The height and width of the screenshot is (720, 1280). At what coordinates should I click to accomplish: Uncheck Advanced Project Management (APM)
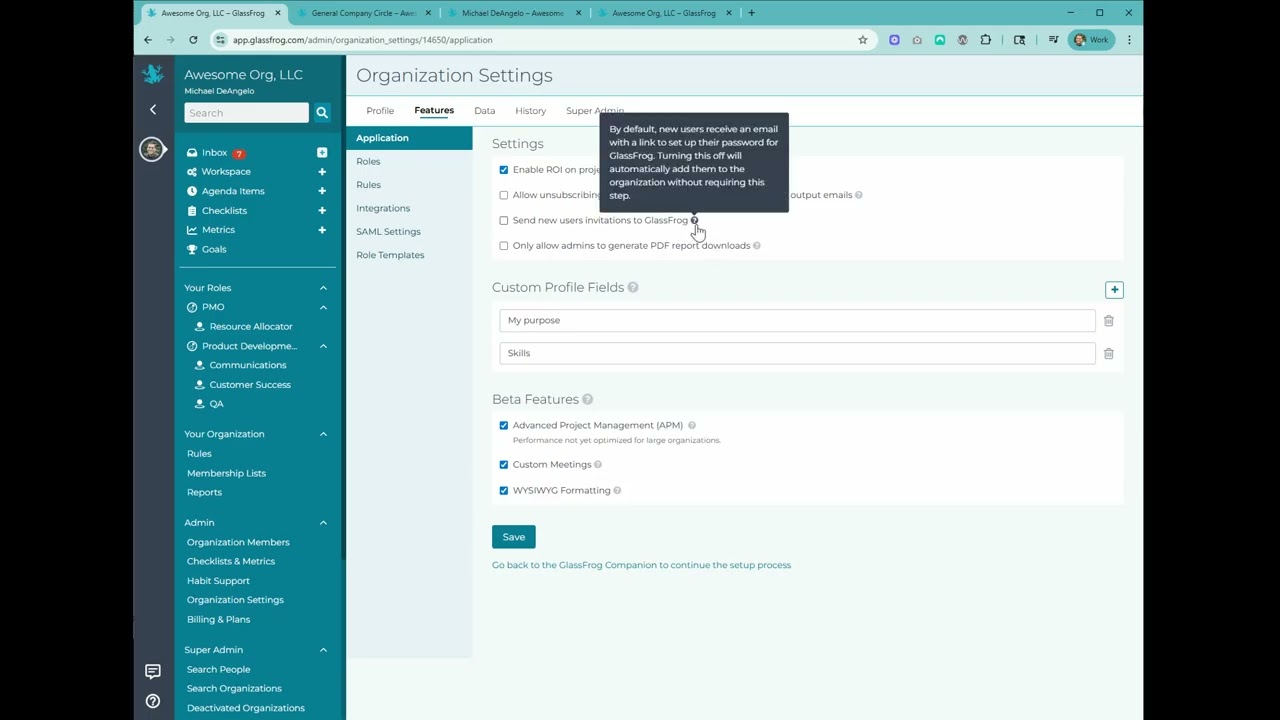point(504,426)
